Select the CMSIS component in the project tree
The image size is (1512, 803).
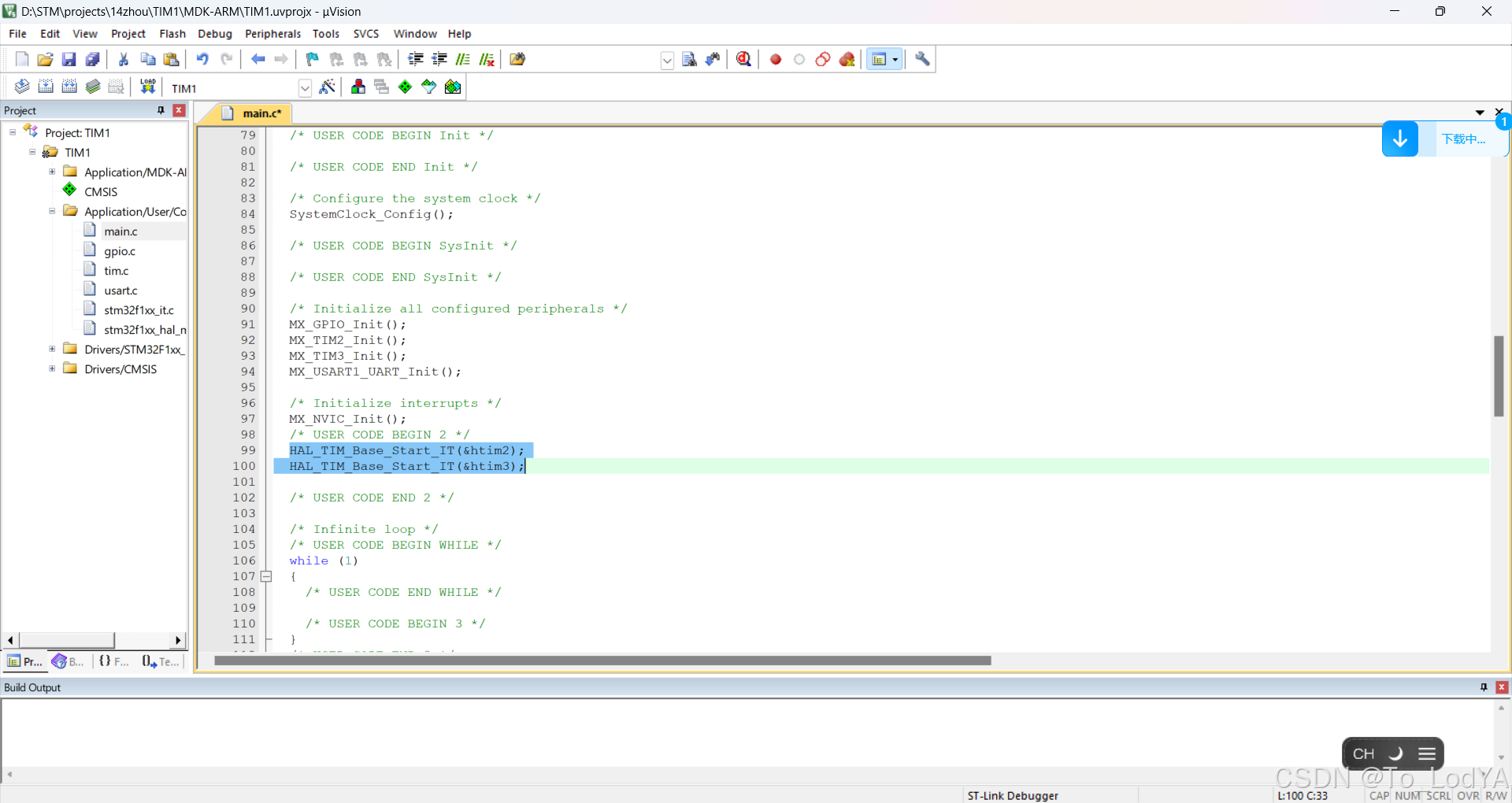(101, 191)
